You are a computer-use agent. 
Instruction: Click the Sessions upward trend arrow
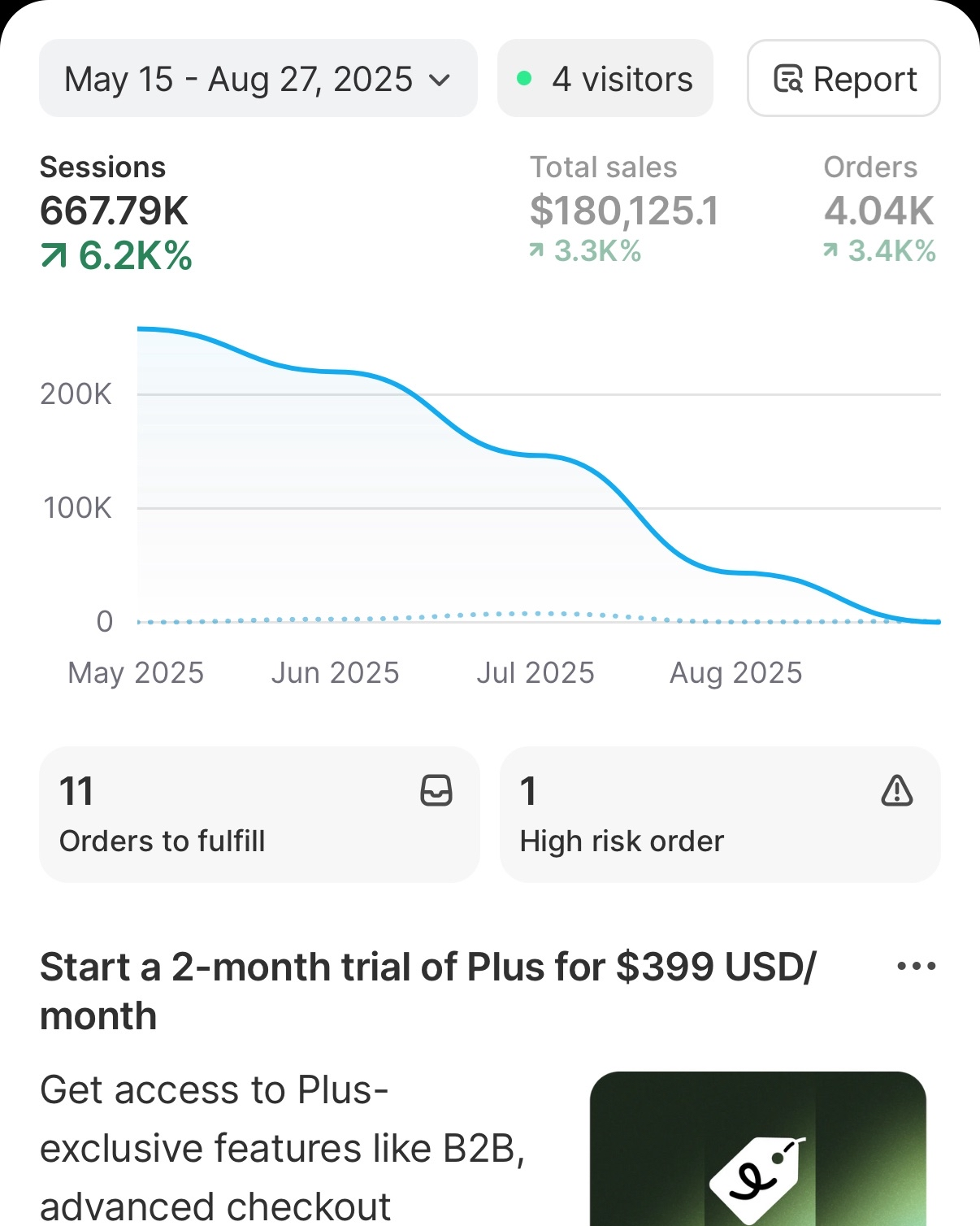coord(54,257)
